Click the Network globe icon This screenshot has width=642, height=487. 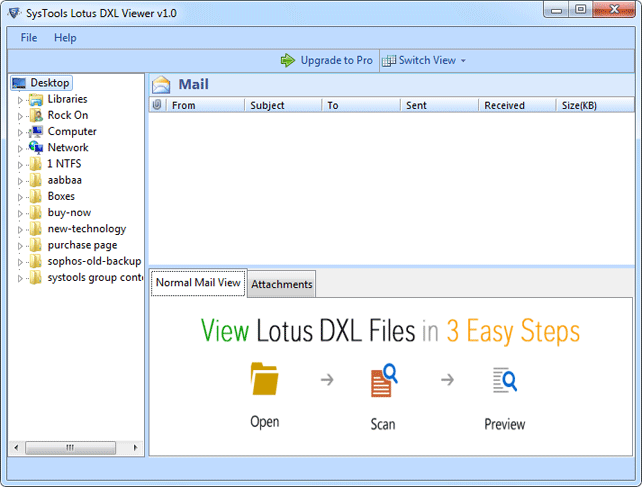point(36,147)
